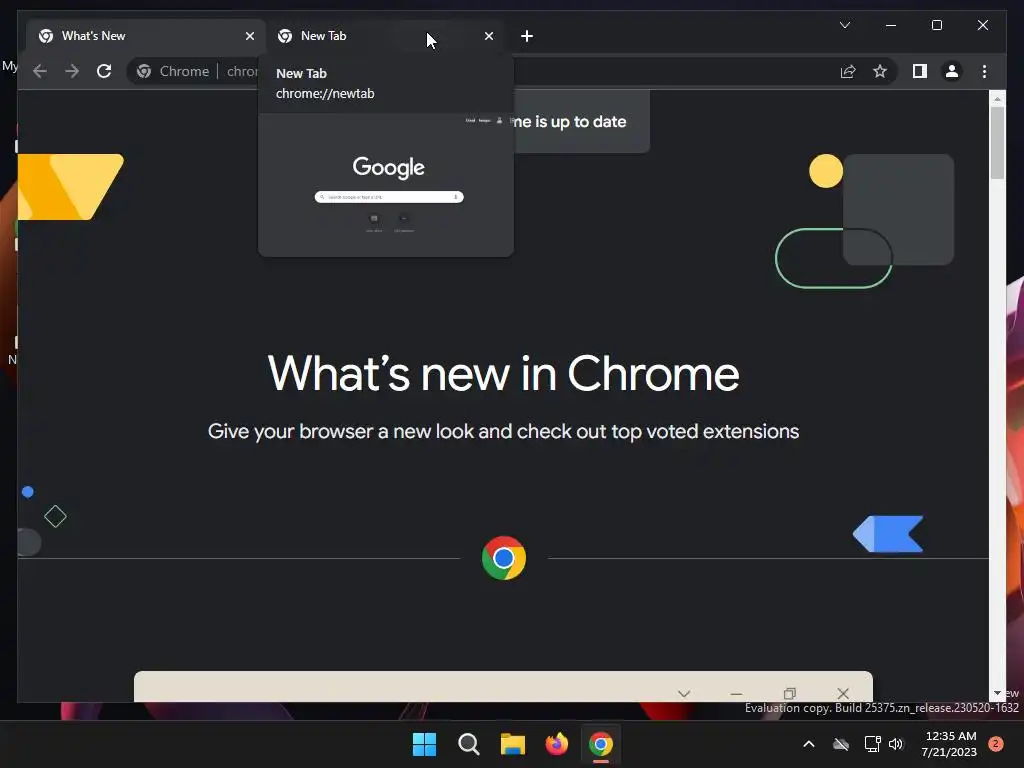Show hidden system tray icons
The image size is (1024, 768).
tap(808, 744)
